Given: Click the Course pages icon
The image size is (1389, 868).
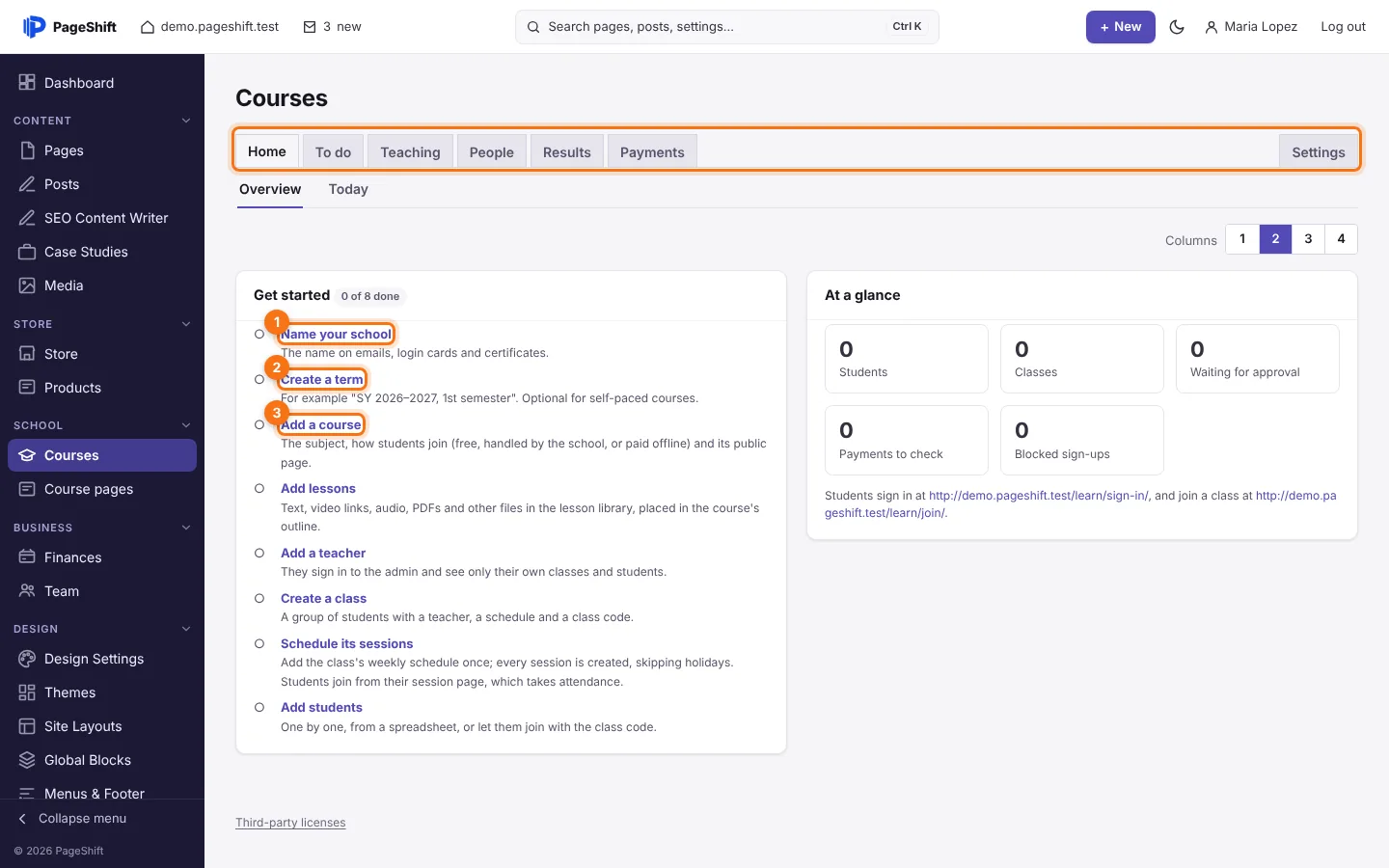Looking at the screenshot, I should tap(27, 489).
